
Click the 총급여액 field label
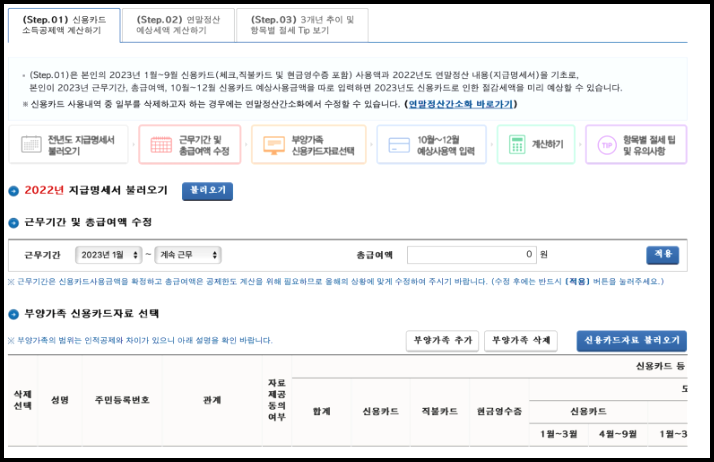pos(374,255)
